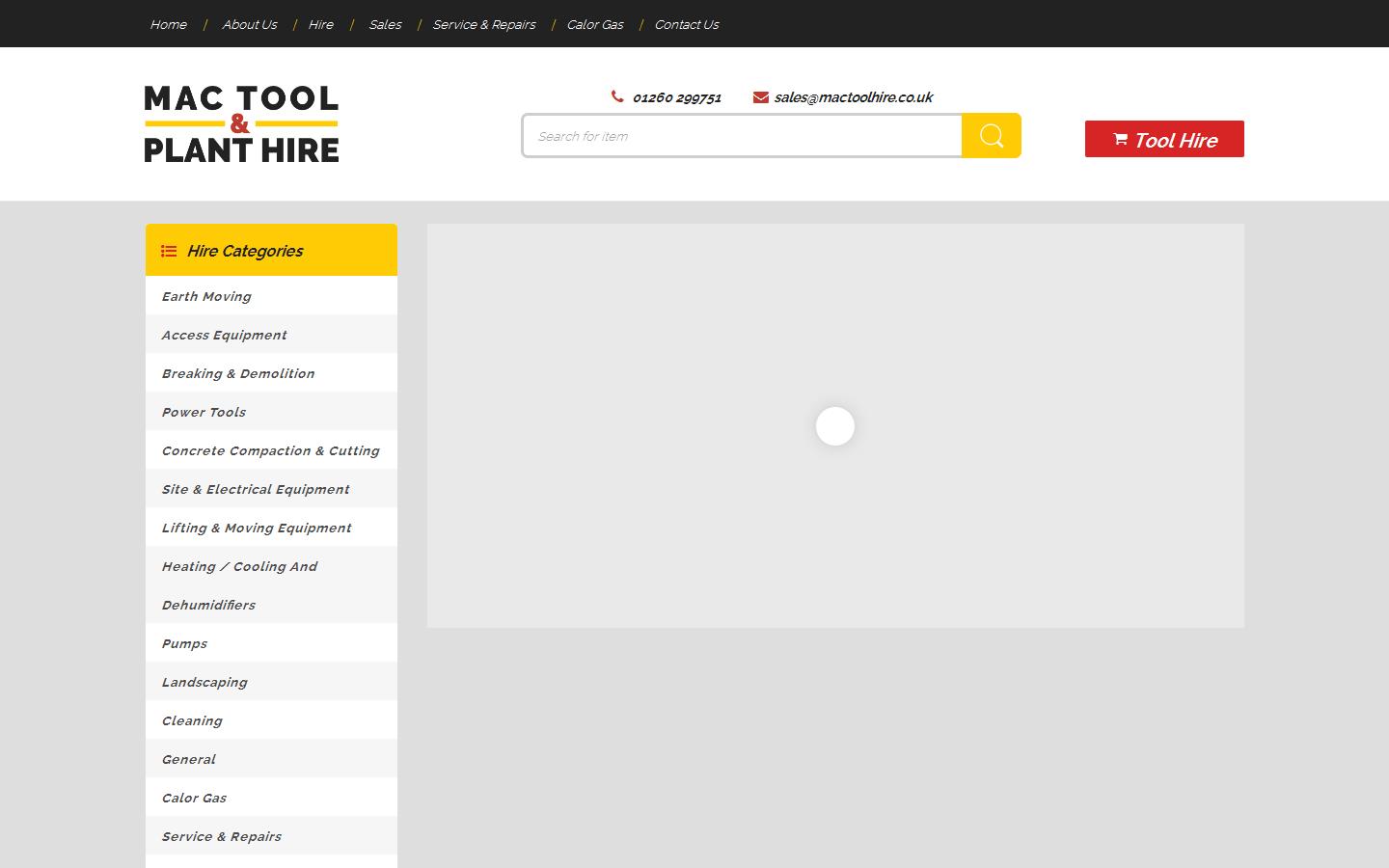
Task: Click the red Tool Hire button
Action: [1163, 139]
